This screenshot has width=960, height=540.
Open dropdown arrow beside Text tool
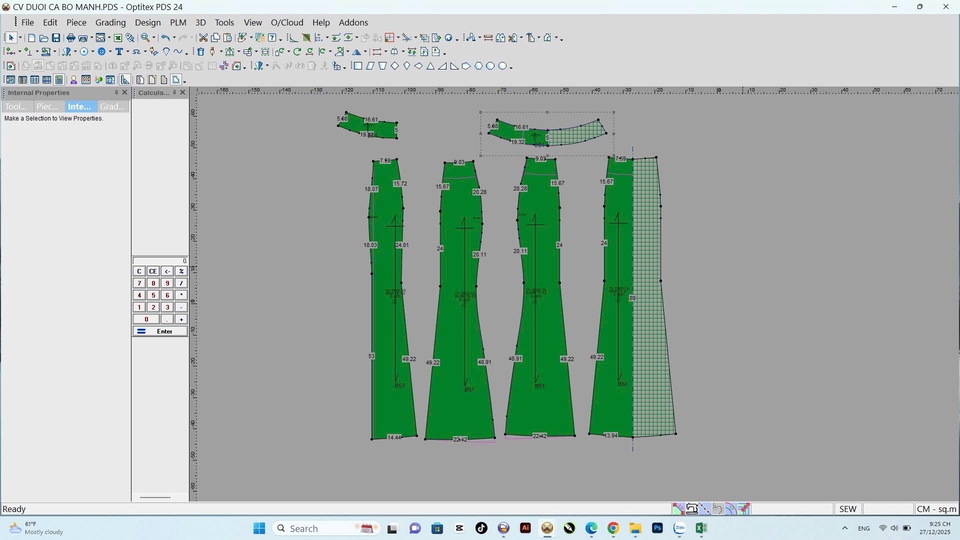point(126,52)
